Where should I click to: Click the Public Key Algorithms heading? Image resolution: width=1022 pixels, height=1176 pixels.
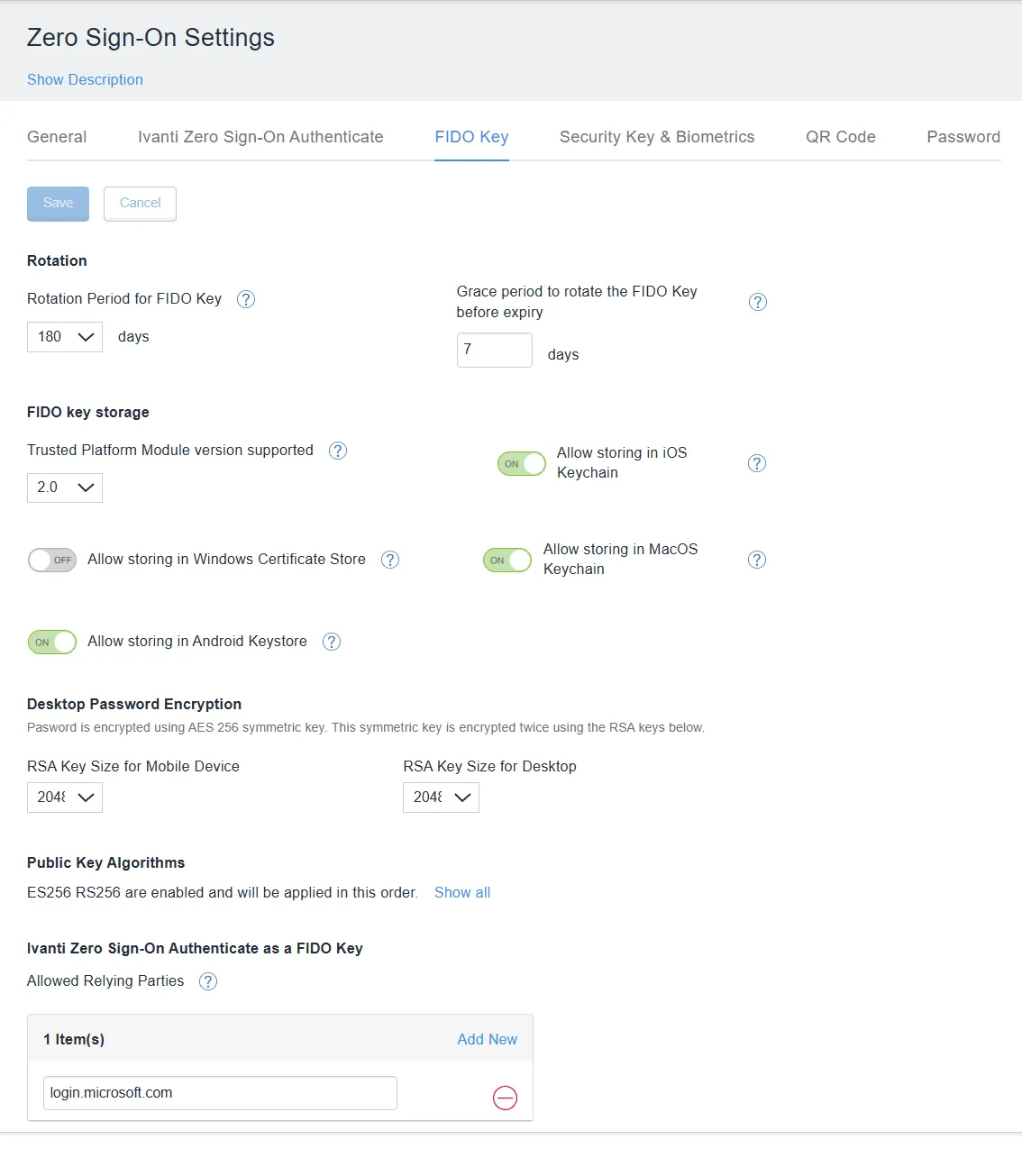point(105,862)
